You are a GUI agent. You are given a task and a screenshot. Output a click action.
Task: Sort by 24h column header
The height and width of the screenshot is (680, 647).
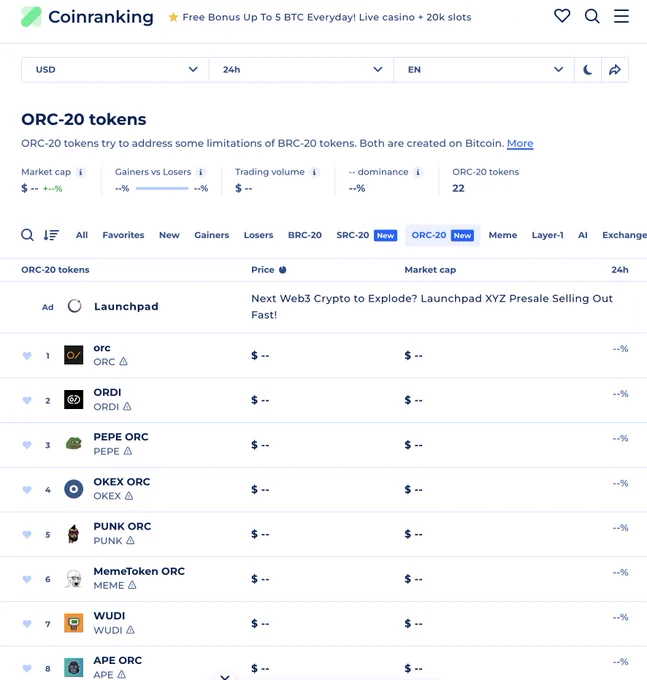(620, 270)
